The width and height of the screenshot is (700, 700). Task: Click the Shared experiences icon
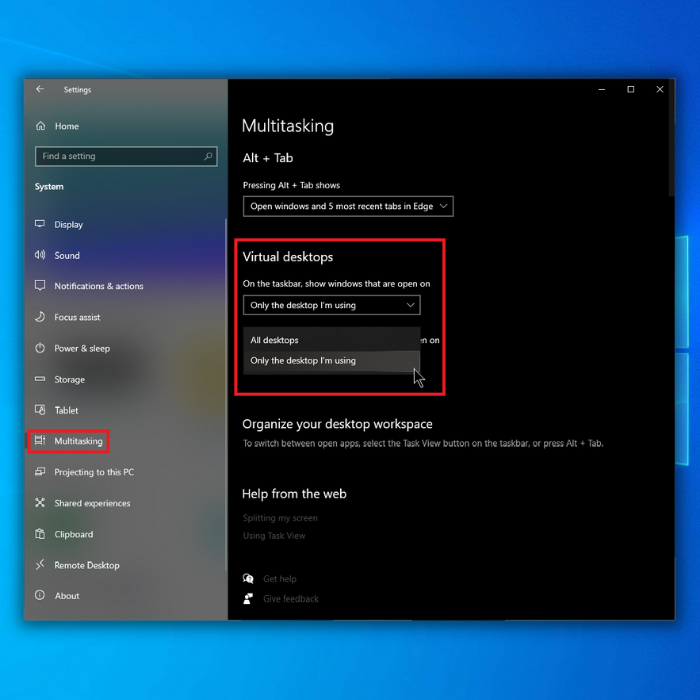[x=40, y=503]
